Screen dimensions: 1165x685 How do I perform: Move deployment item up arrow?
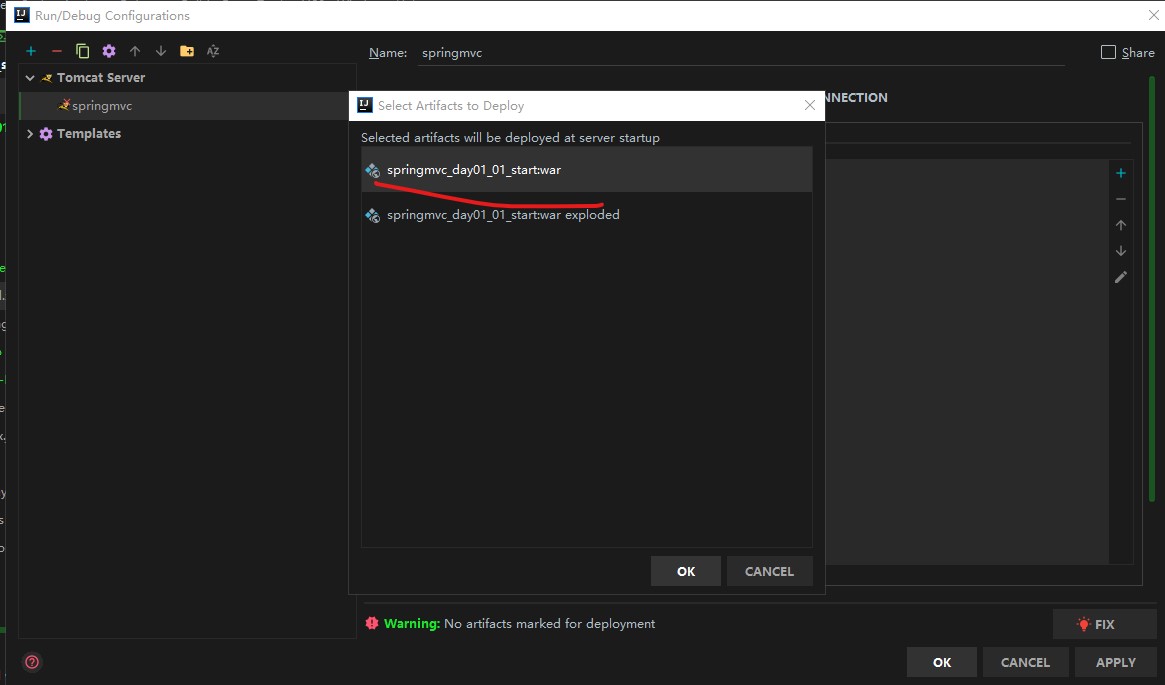[1120, 225]
